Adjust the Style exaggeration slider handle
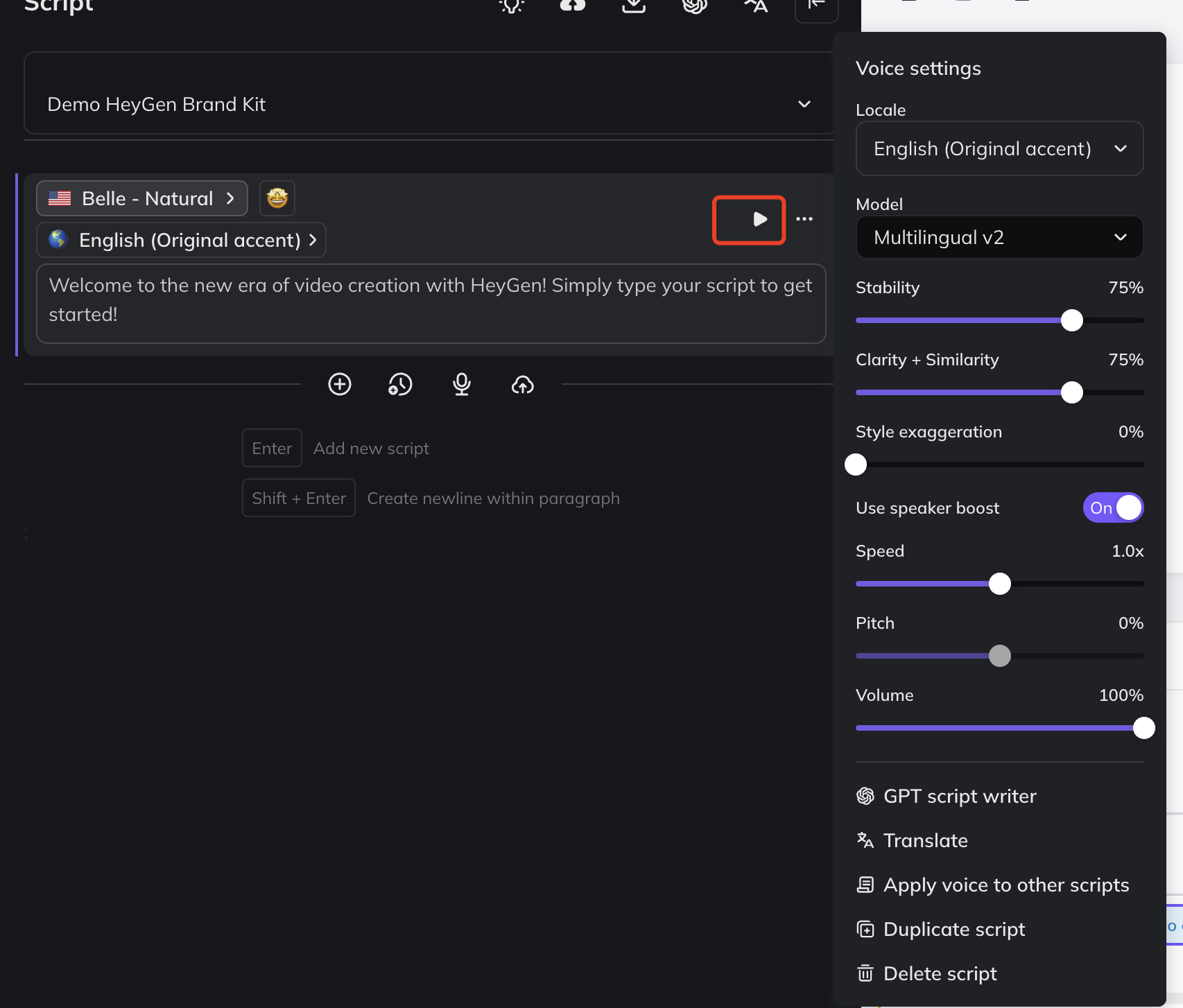This screenshot has height=1008, width=1183. [856, 464]
